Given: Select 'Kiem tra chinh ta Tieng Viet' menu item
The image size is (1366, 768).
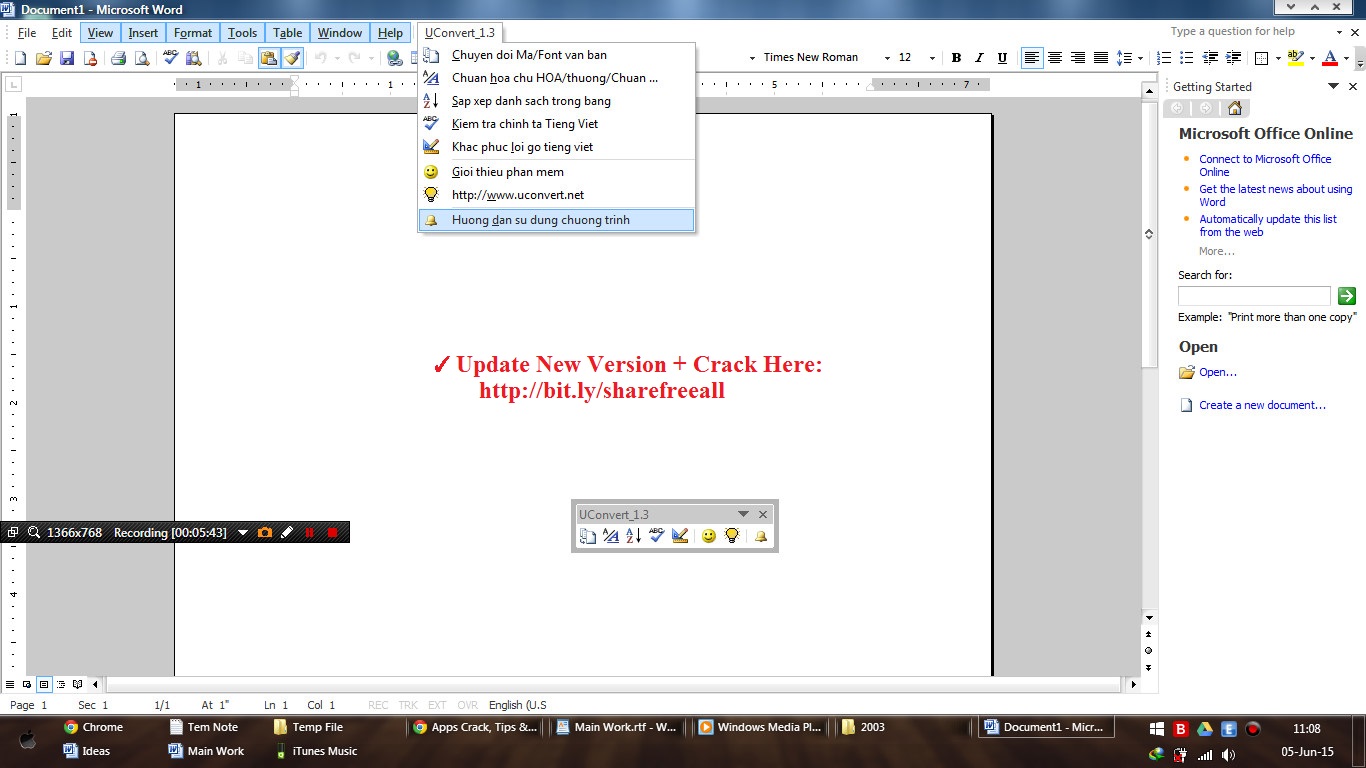Looking at the screenshot, I should point(556,124).
